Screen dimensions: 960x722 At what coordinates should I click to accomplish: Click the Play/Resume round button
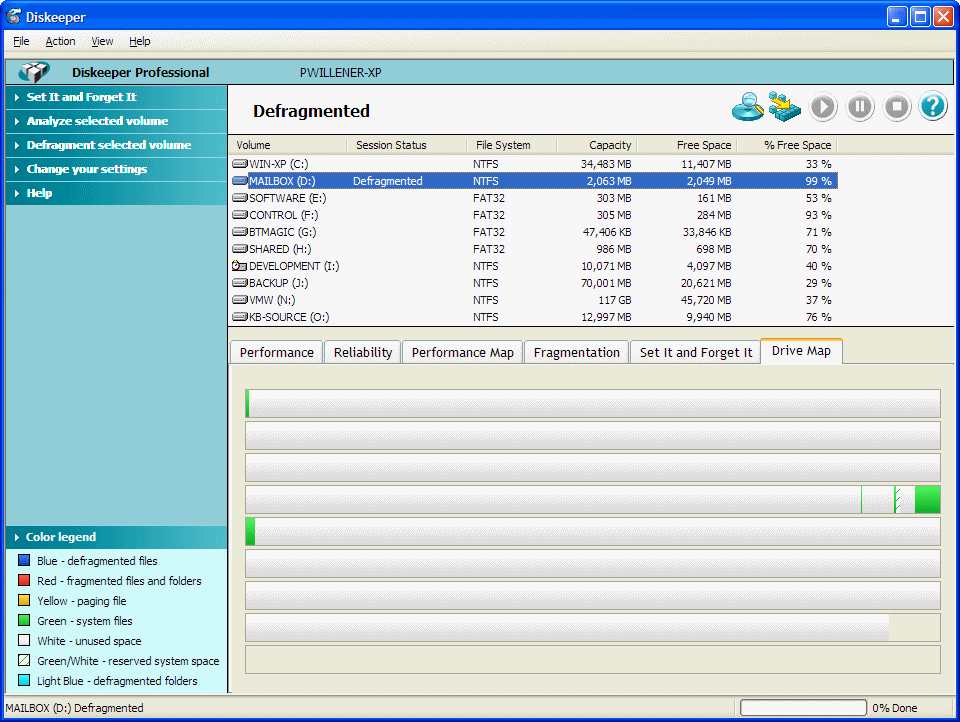tap(823, 107)
